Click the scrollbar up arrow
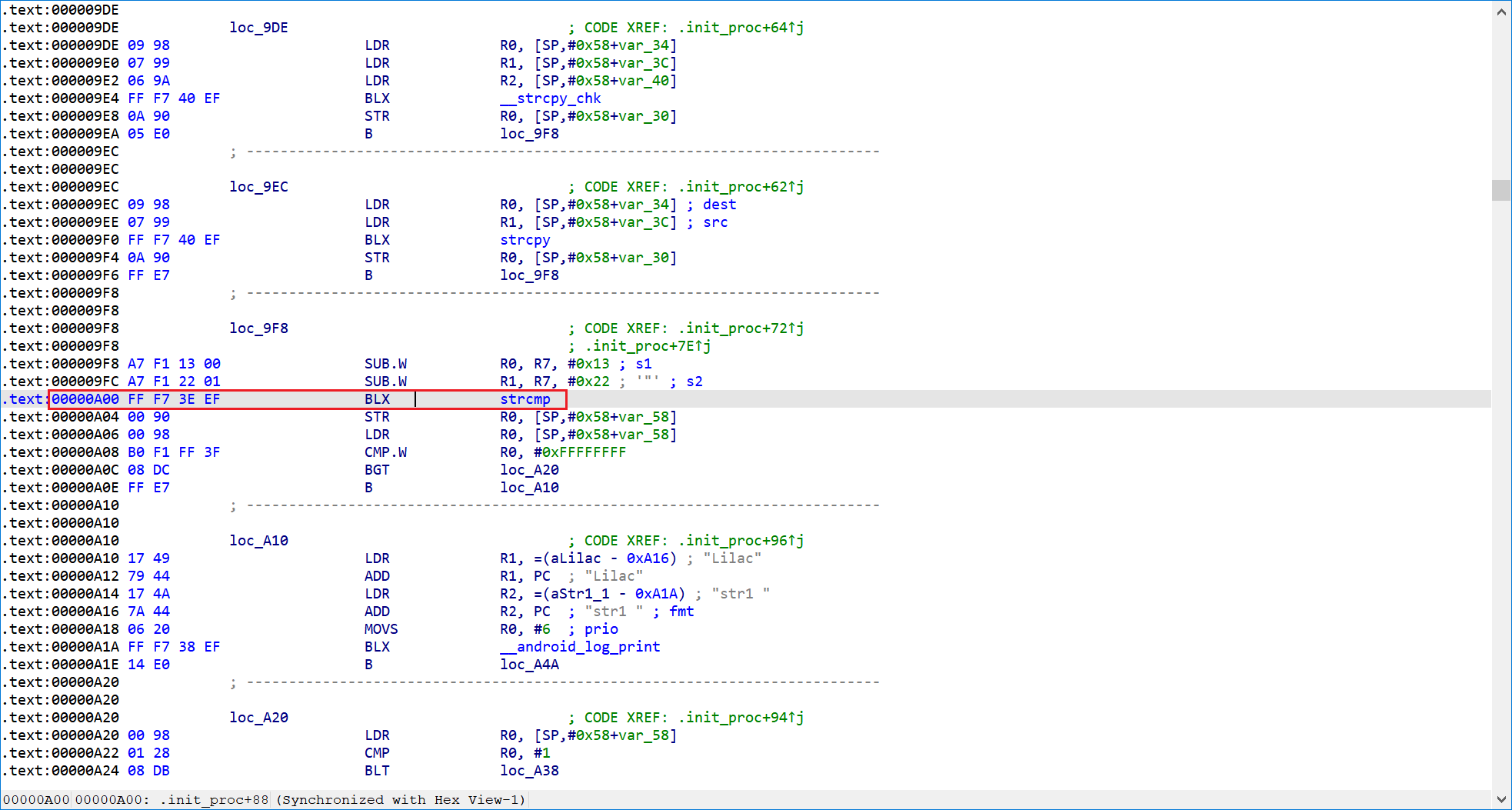1512x810 pixels. tap(1501, 12)
